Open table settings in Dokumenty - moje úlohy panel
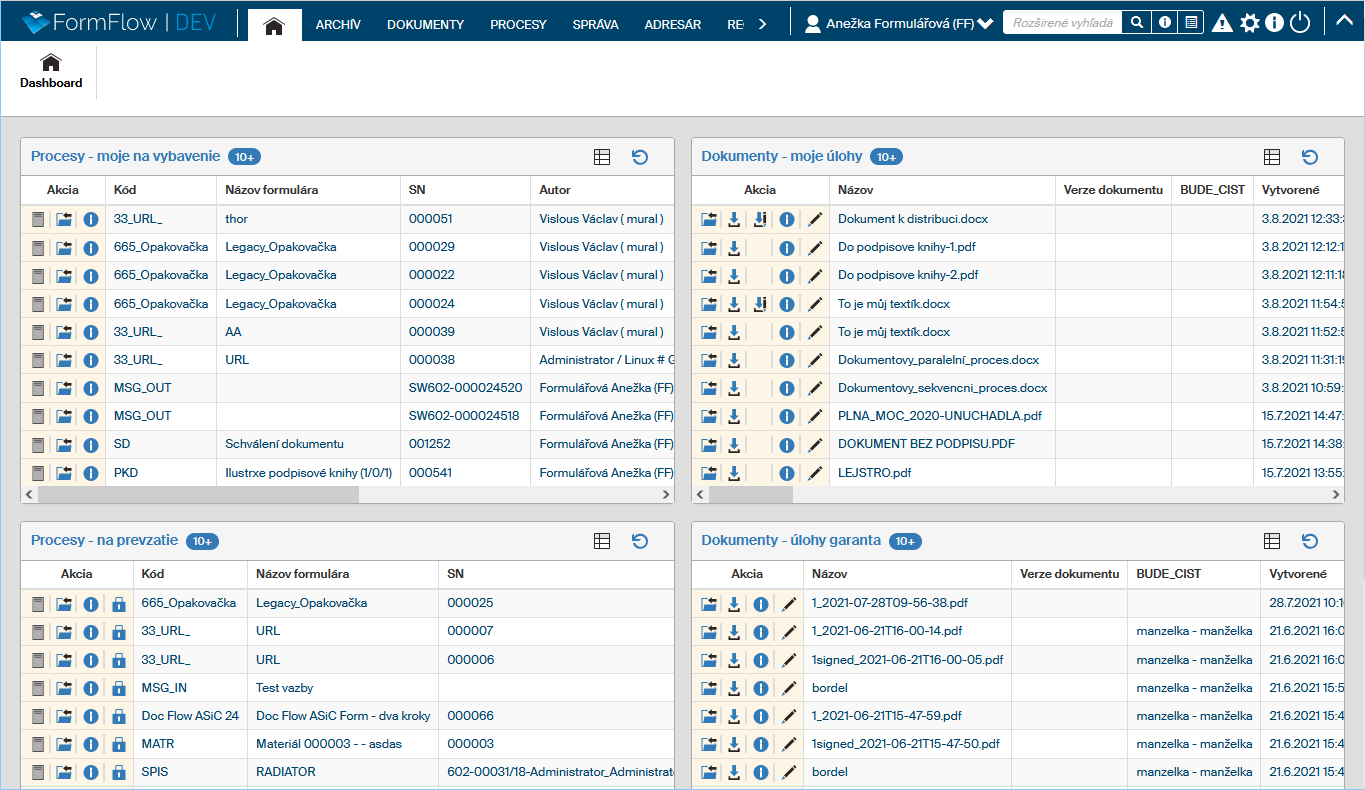1365x790 pixels. pyautogui.click(x=1272, y=157)
